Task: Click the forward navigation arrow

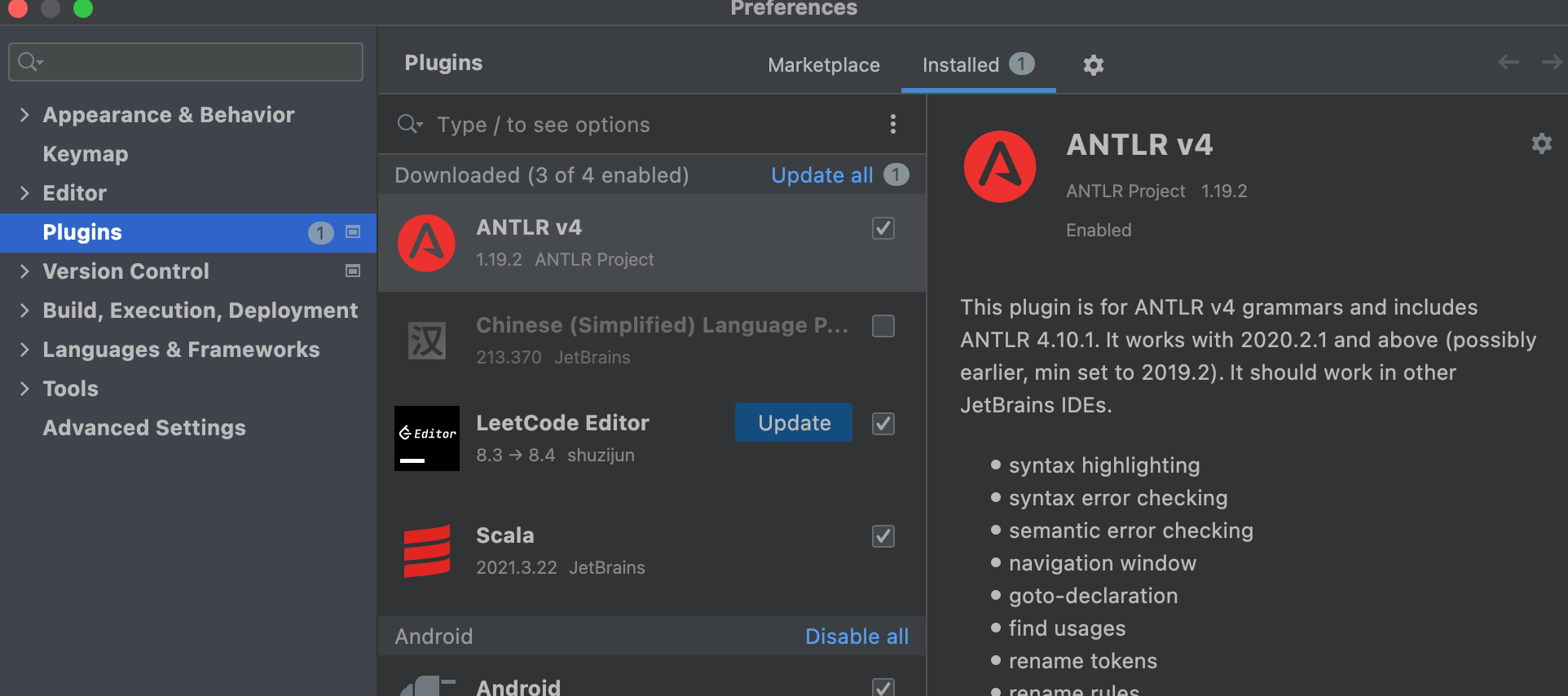Action: [x=1551, y=63]
